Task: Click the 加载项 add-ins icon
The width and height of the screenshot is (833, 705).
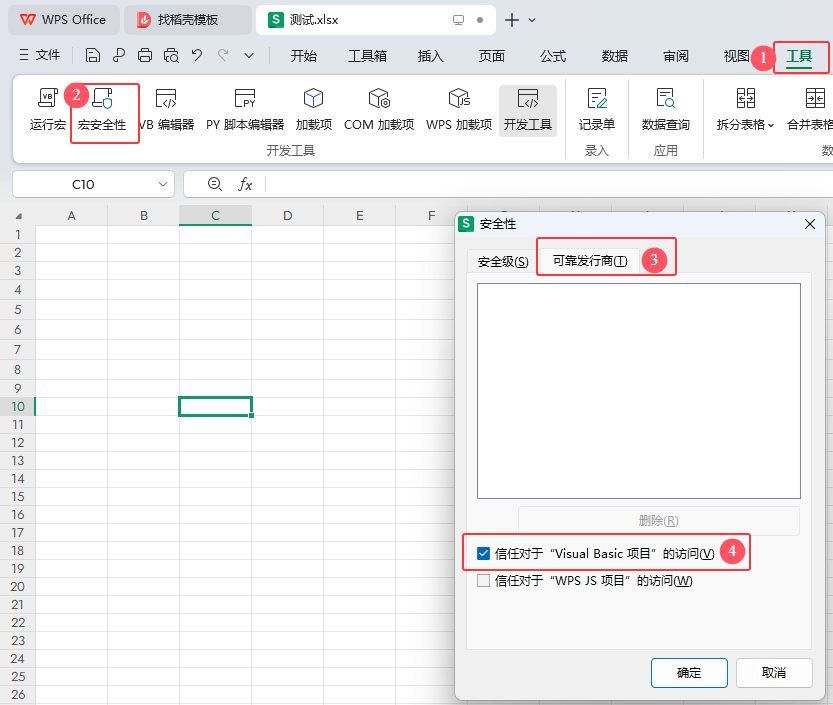Action: 313,99
